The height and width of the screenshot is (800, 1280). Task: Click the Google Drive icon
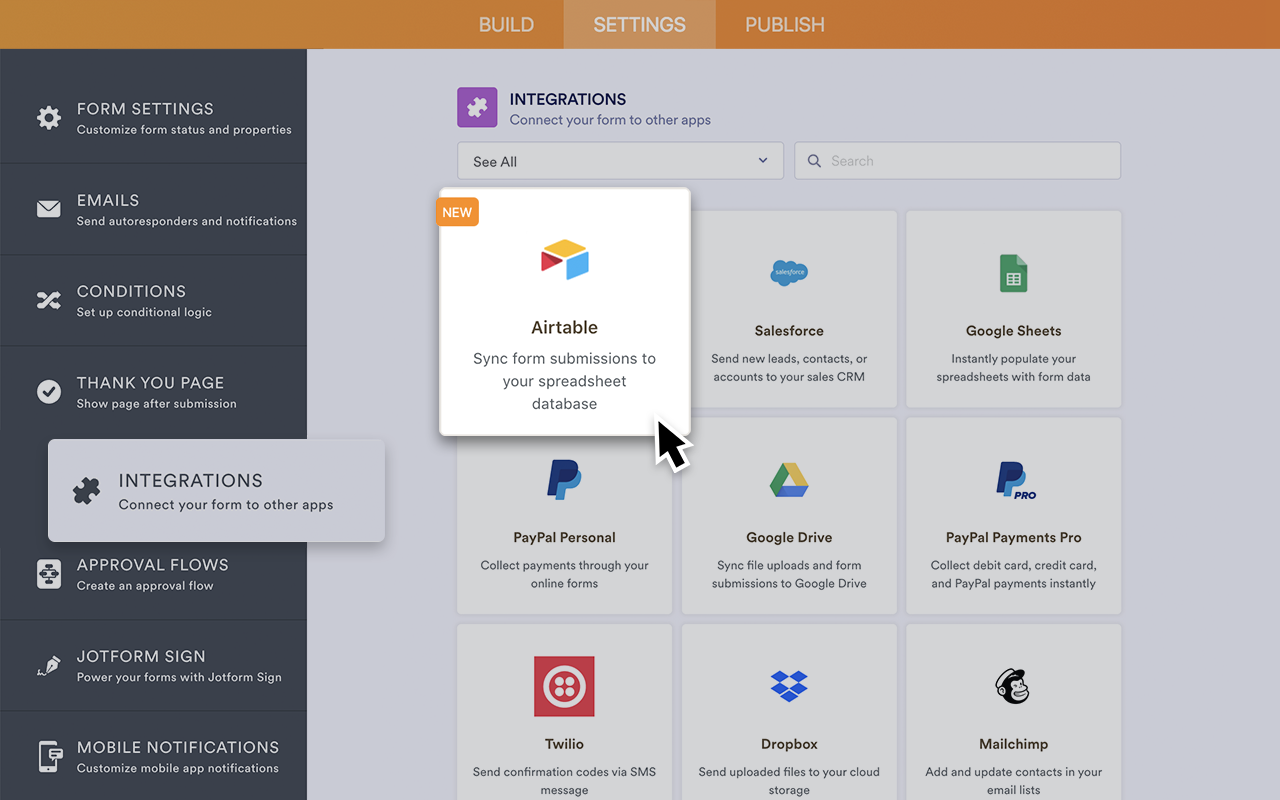789,479
